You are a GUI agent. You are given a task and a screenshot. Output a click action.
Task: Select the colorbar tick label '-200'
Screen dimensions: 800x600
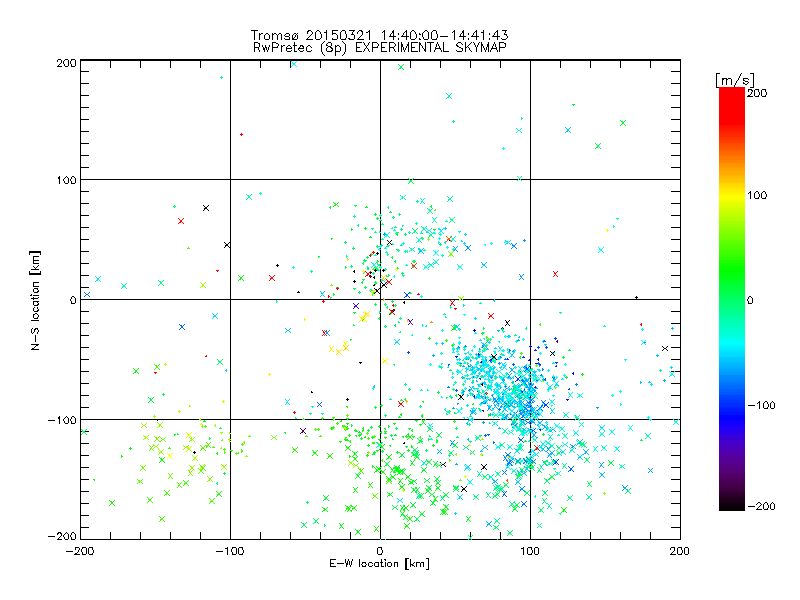(x=761, y=506)
